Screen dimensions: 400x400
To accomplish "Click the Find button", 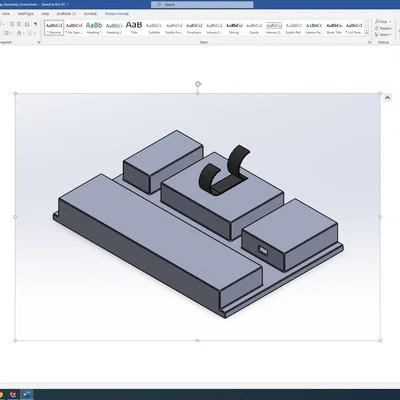I will (381, 22).
